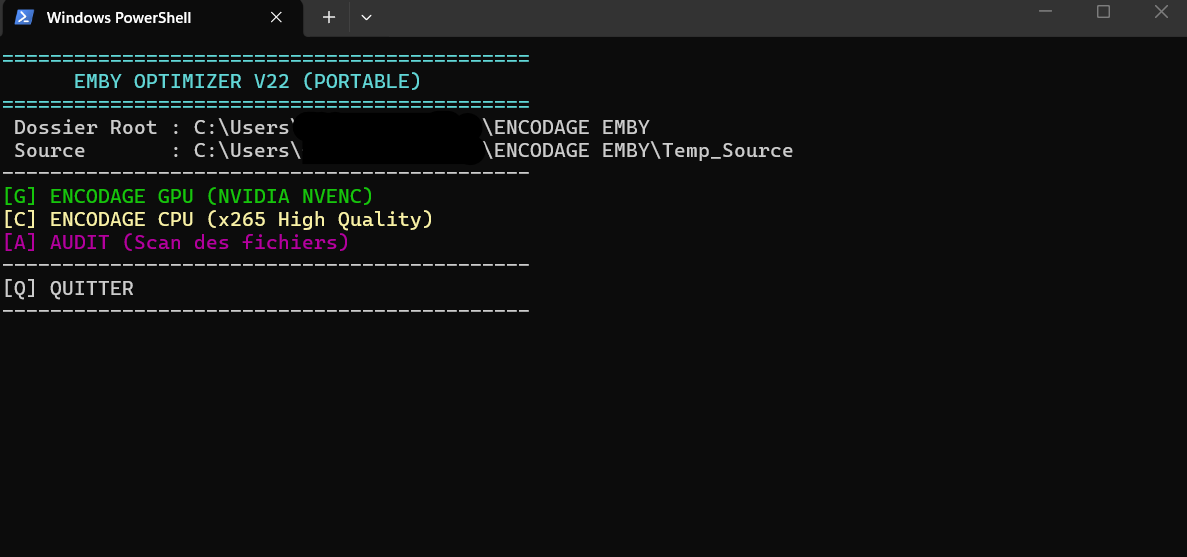Click the Source label text
Screen dimensions: 1187x557
point(50,151)
